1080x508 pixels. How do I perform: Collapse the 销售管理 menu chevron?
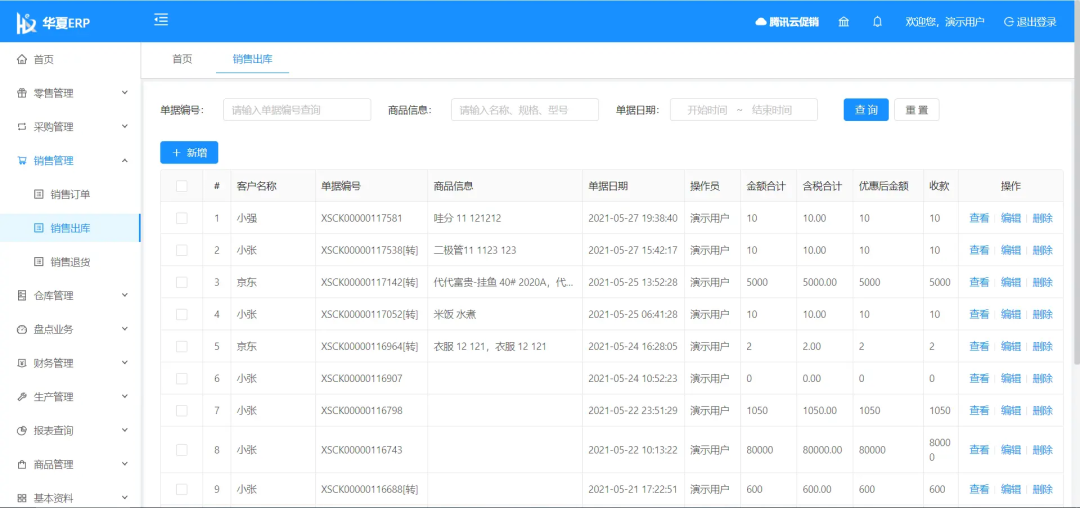pyautogui.click(x=125, y=160)
